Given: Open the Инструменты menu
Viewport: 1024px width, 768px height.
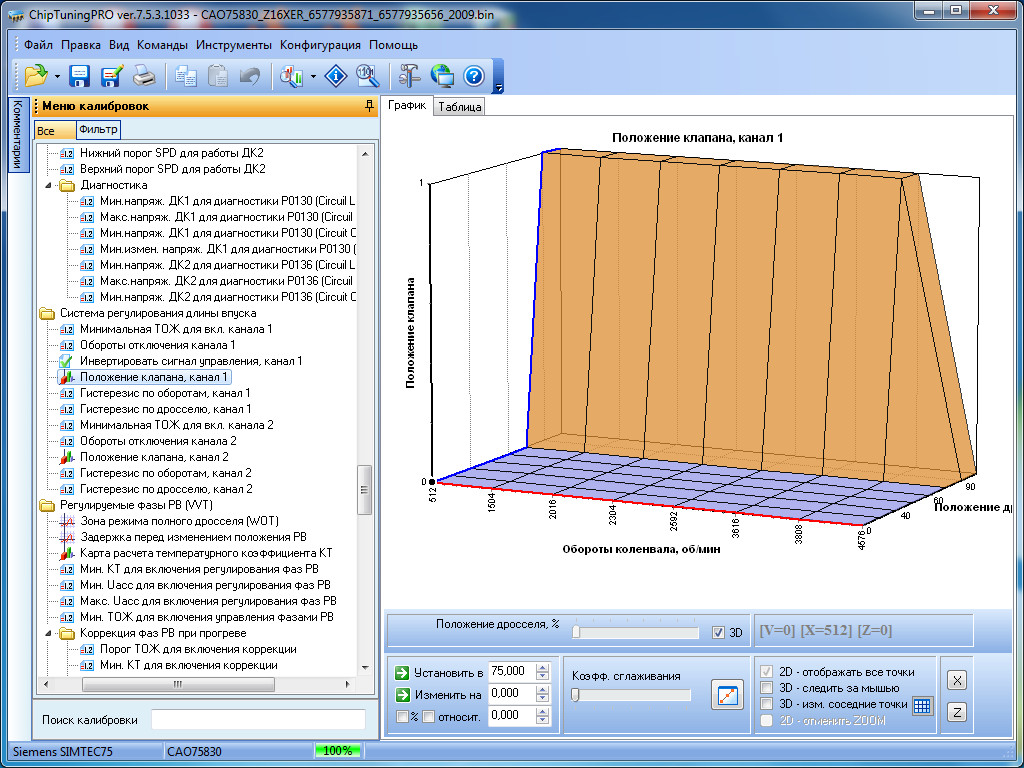Looking at the screenshot, I should point(233,45).
